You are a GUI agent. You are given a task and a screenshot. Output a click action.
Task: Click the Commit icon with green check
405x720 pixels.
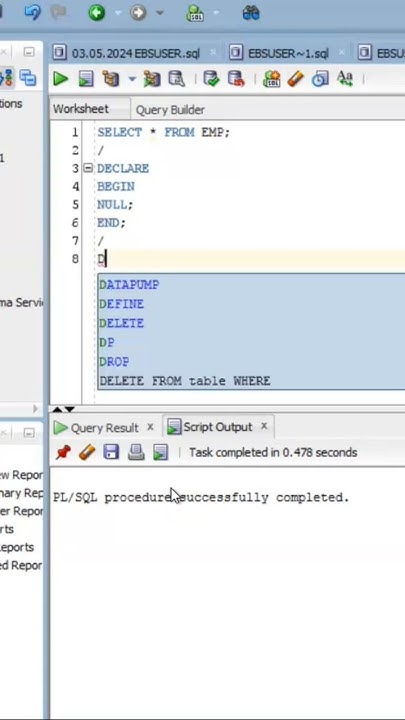pyautogui.click(x=211, y=79)
